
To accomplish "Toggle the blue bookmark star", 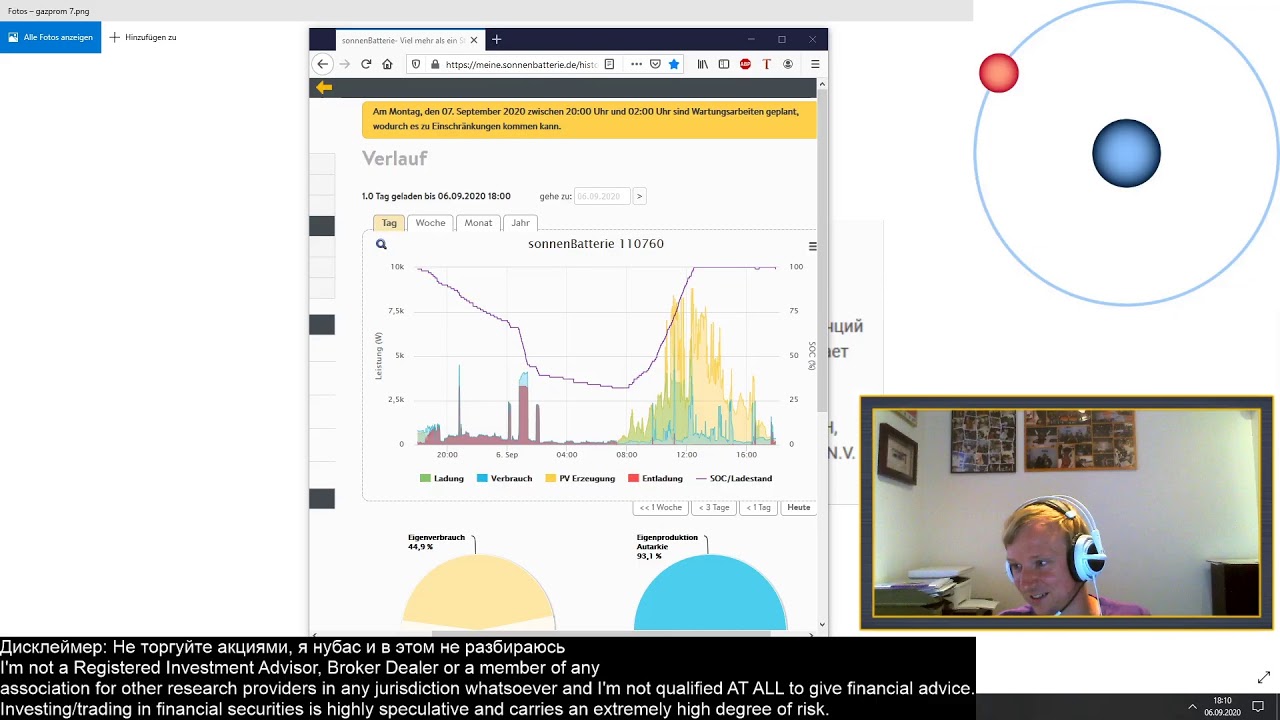I will click(674, 64).
